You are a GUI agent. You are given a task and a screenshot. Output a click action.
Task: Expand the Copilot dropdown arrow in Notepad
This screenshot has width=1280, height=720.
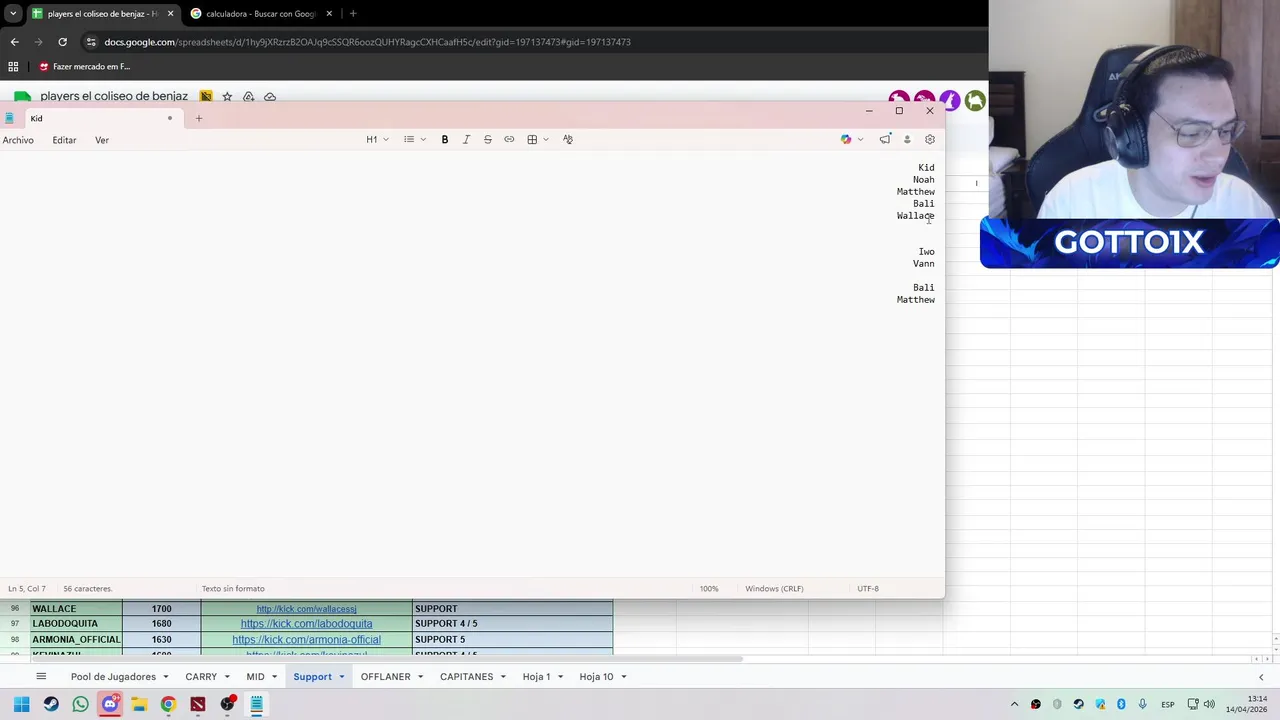[861, 139]
